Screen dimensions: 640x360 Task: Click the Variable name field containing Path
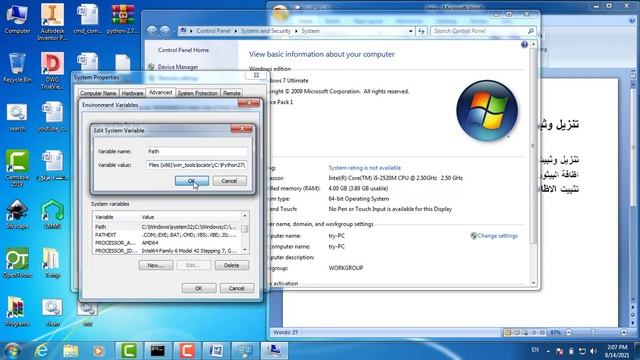196,151
